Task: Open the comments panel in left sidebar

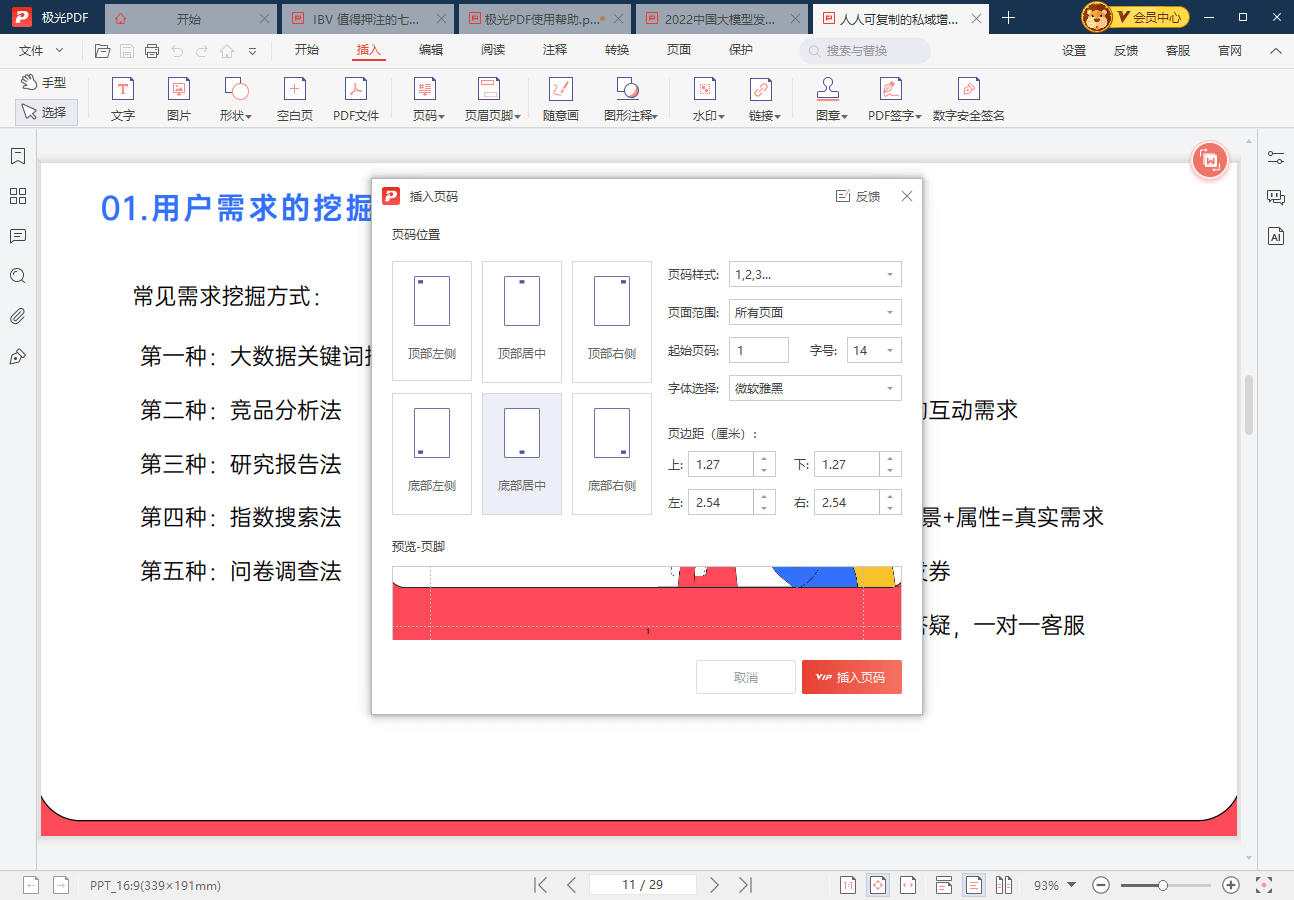Action: 17,236
